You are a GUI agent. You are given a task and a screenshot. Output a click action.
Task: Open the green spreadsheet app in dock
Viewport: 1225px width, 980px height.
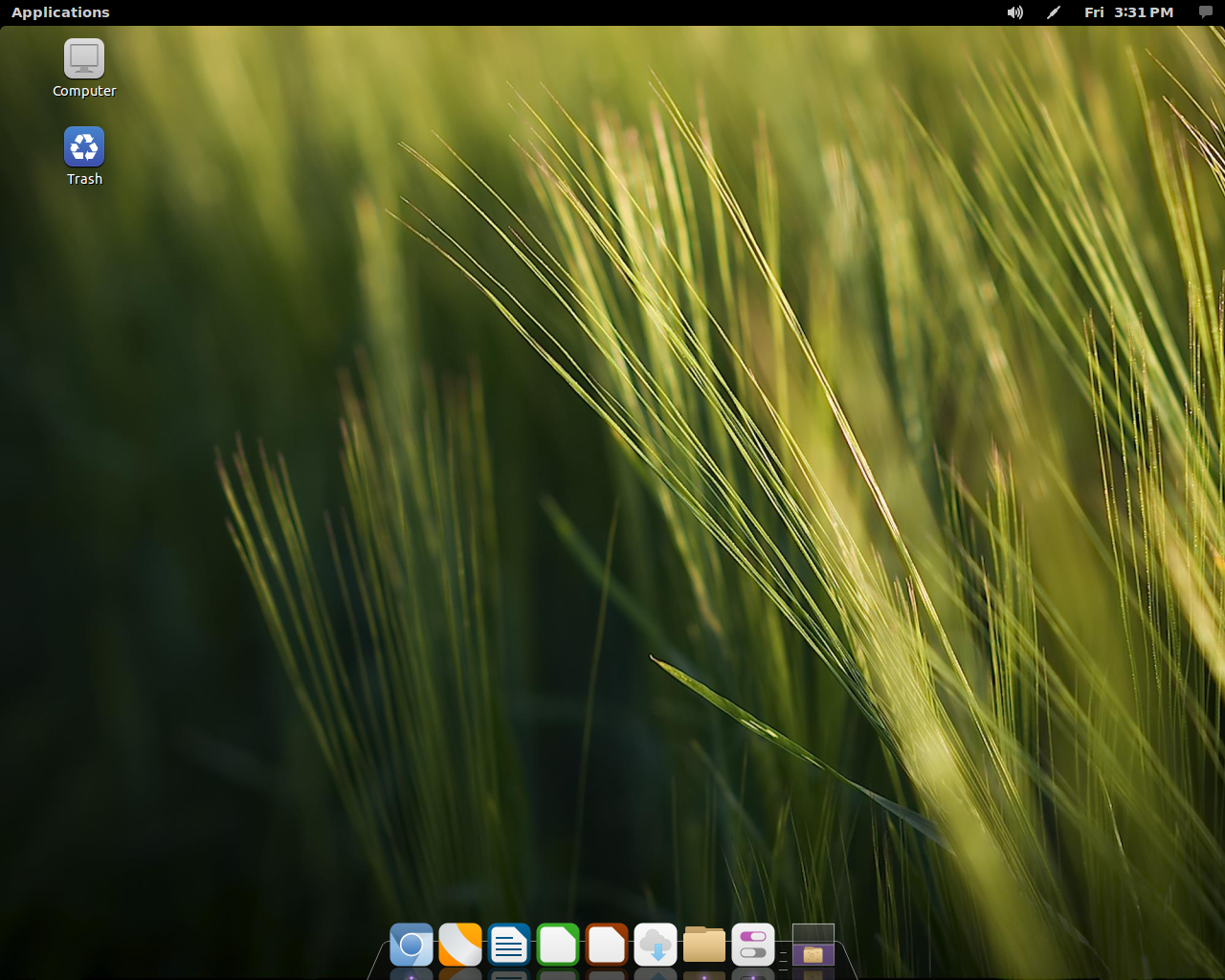click(x=558, y=946)
